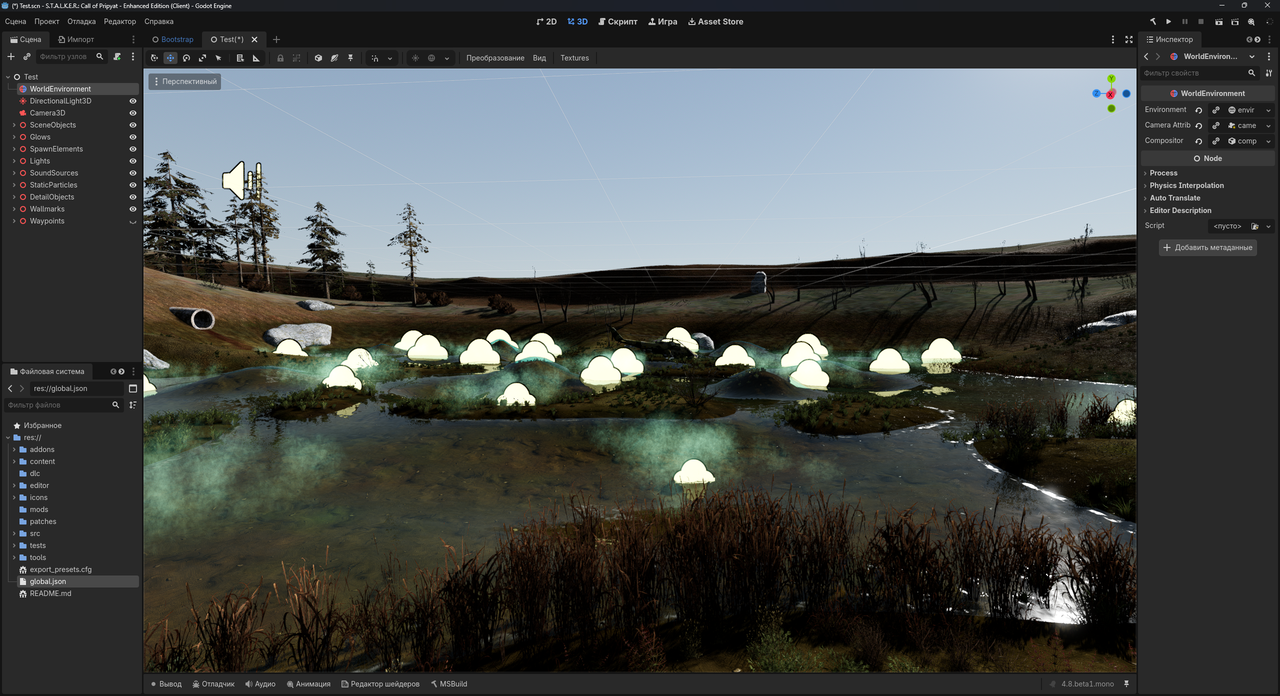Lock the selected node with the padlock icon
Screen dimensions: 1280x696
coord(280,58)
